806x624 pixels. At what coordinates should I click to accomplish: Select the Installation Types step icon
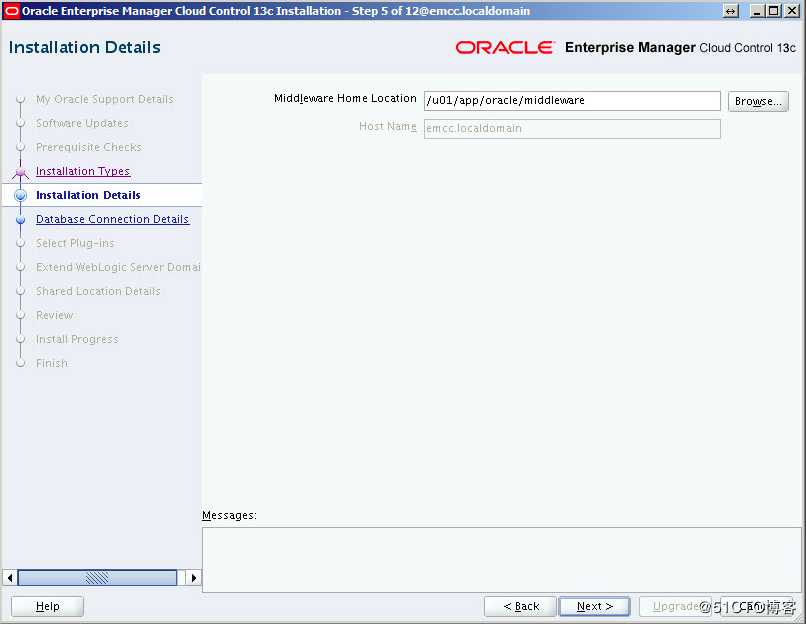coord(21,172)
